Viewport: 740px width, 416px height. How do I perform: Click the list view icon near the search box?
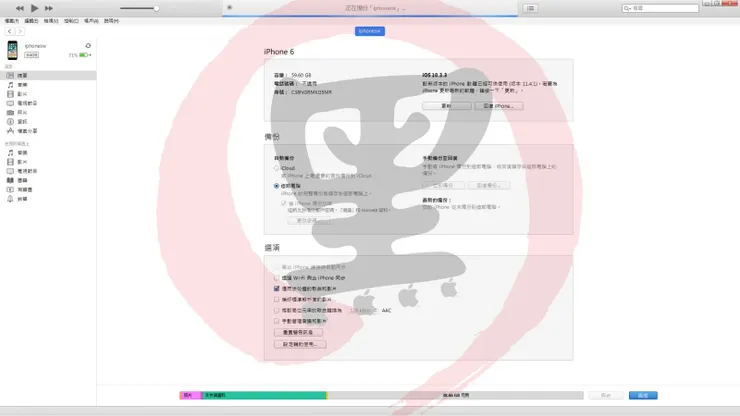click(x=530, y=8)
